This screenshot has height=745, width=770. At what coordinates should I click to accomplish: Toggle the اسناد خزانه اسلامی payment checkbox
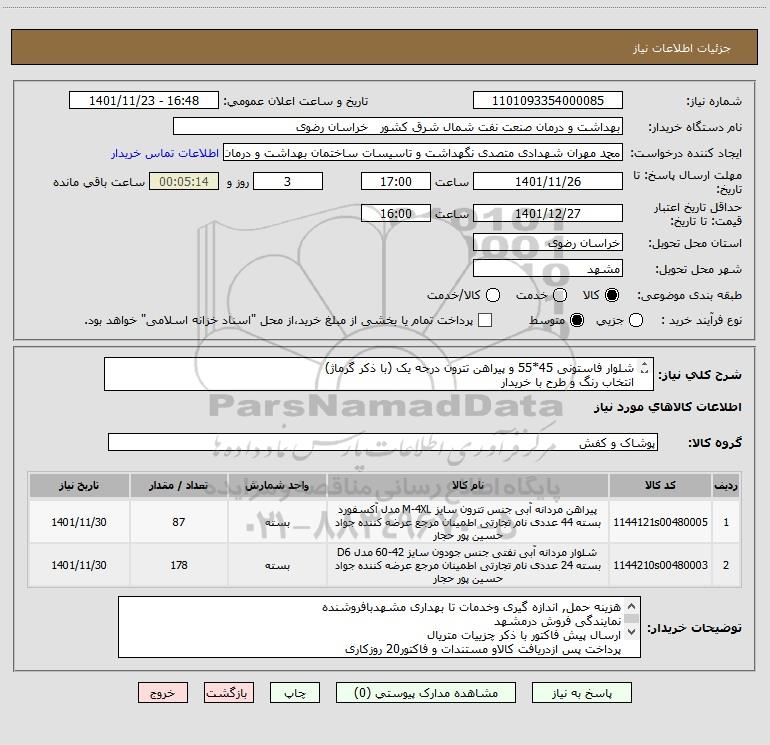click(485, 320)
